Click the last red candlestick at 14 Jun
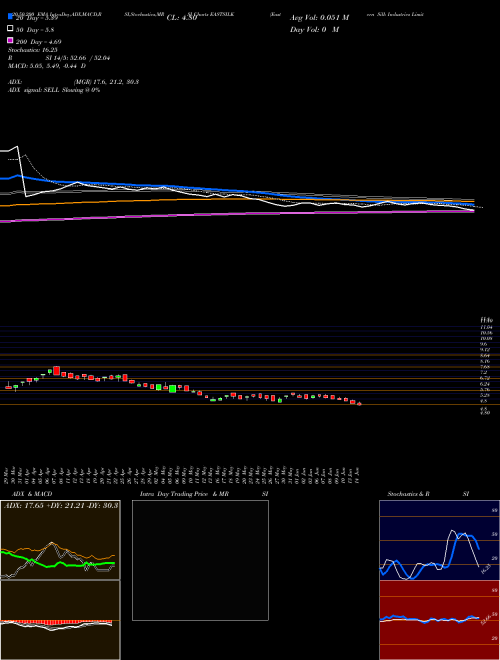500x660 pixels. pyautogui.click(x=359, y=404)
